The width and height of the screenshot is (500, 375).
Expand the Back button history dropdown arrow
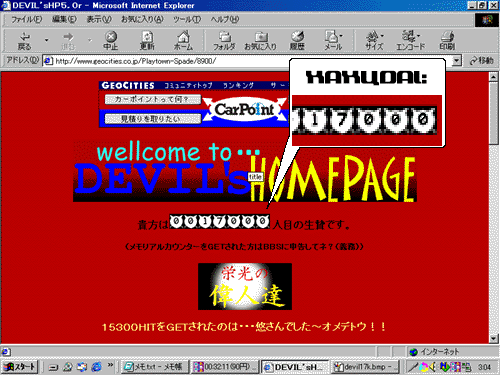point(46,40)
